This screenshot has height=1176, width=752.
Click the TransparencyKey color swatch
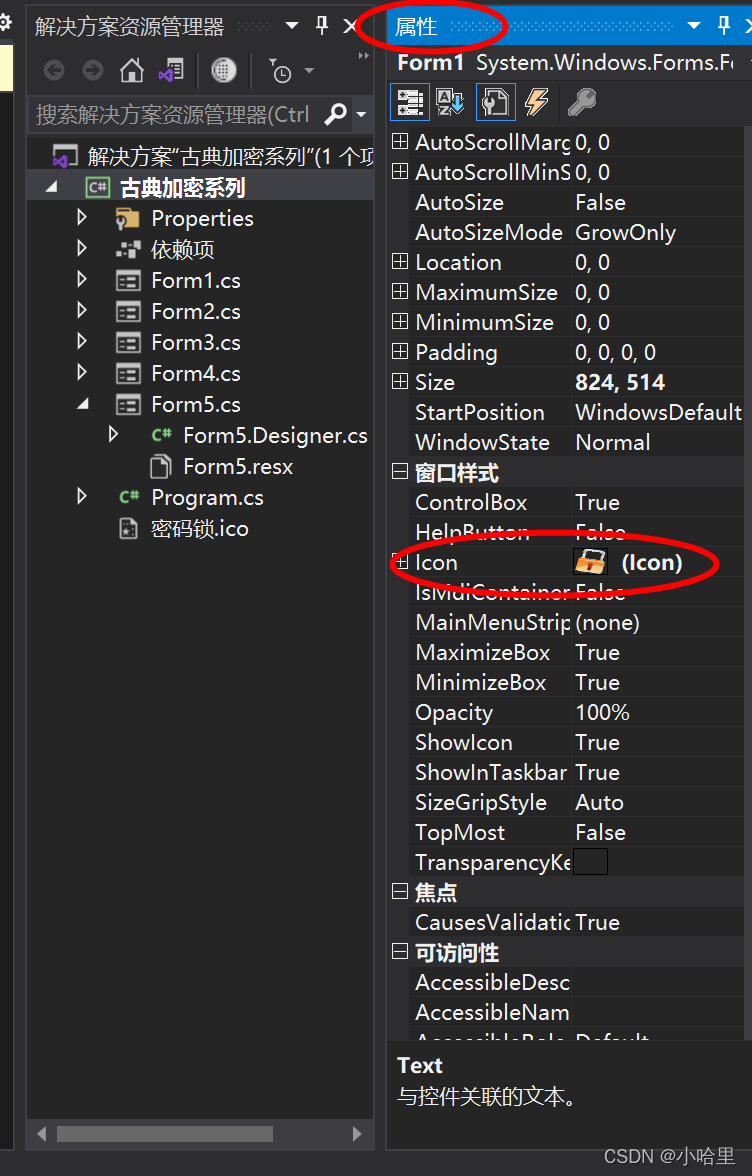(590, 862)
